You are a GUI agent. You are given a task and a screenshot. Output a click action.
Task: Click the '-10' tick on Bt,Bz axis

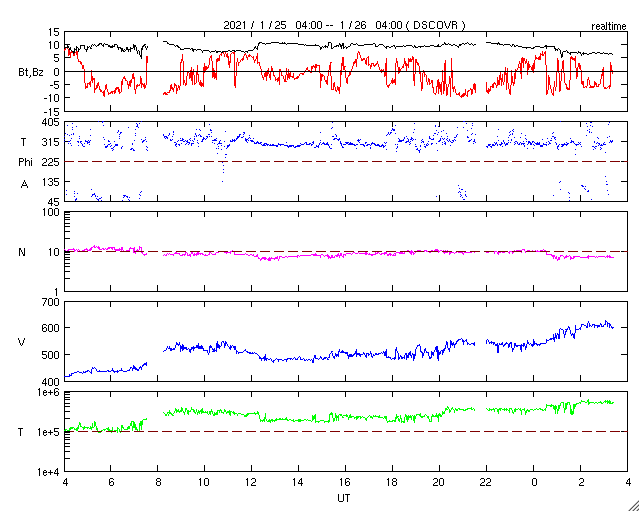[51, 98]
